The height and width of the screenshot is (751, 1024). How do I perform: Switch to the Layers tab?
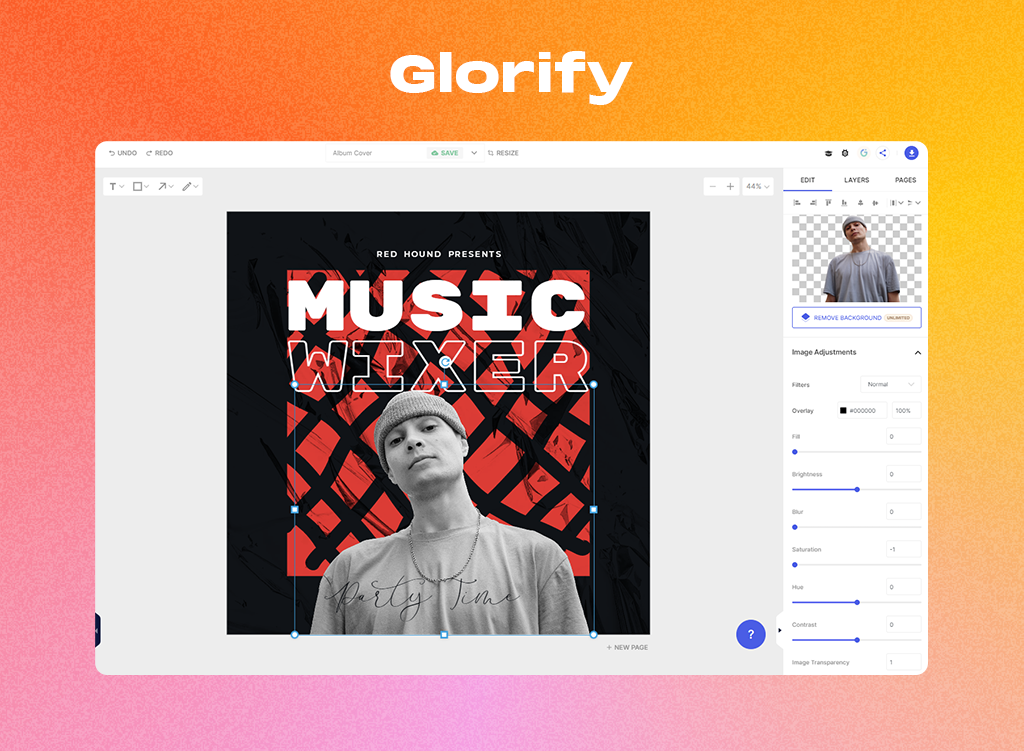[856, 180]
